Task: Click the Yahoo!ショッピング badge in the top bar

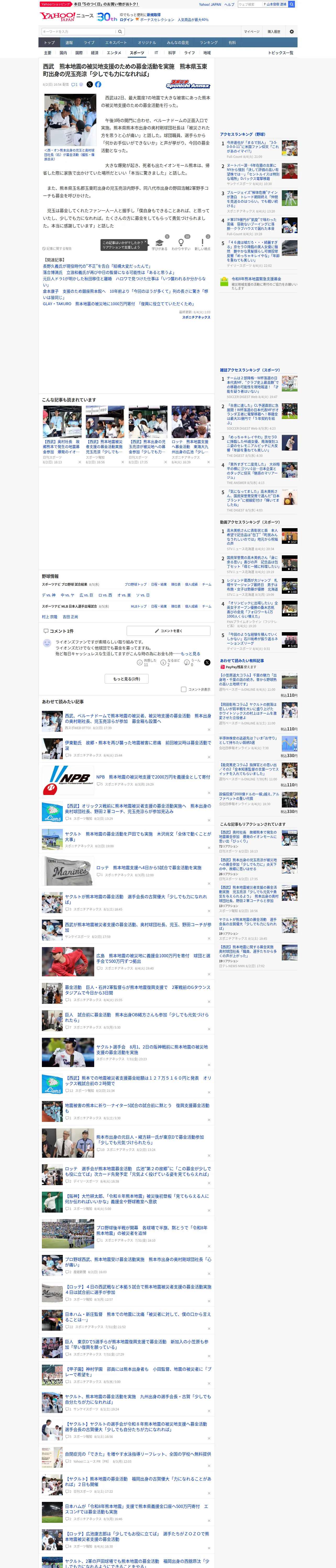Action: [x=55, y=4]
